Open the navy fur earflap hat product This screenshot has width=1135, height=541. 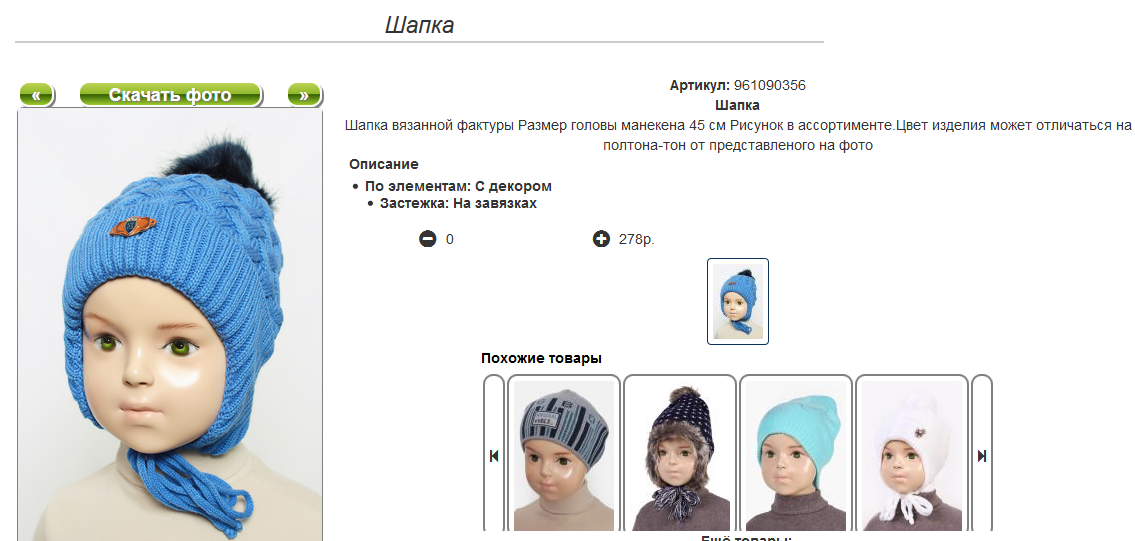click(x=680, y=455)
